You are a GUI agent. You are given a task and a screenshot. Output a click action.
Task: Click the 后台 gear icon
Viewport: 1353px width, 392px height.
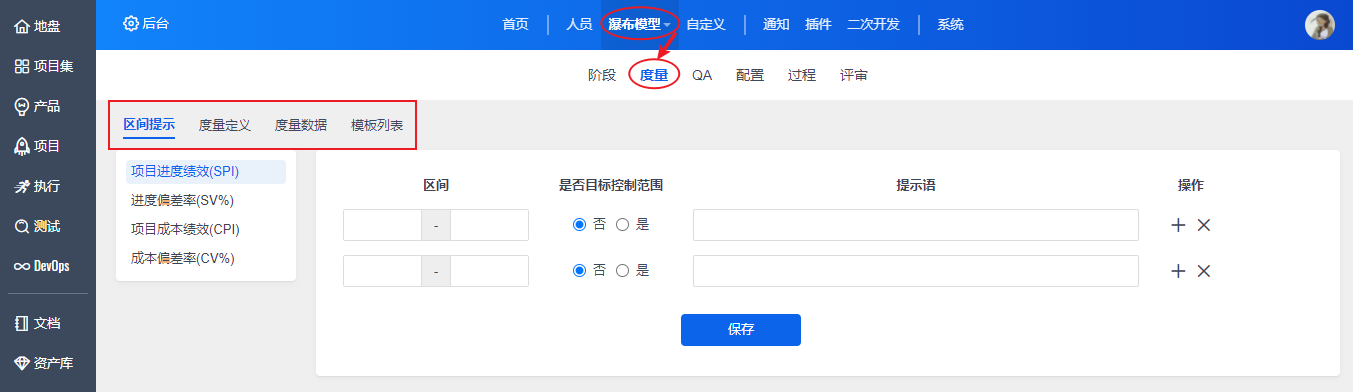[x=130, y=24]
